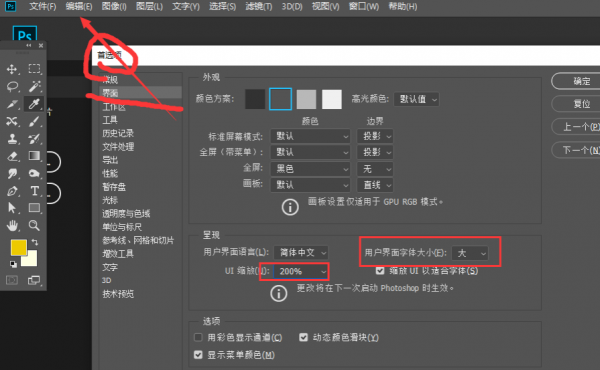Select the Rectangle shape tool
This screenshot has height=370, width=600.
(x=34, y=208)
